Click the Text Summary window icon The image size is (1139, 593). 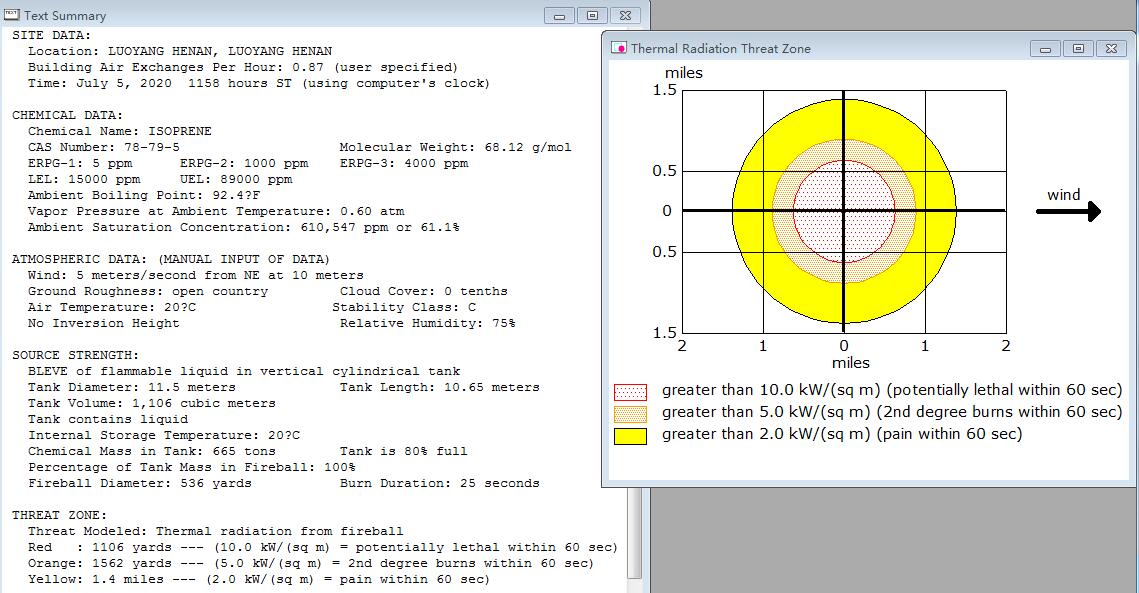12,15
